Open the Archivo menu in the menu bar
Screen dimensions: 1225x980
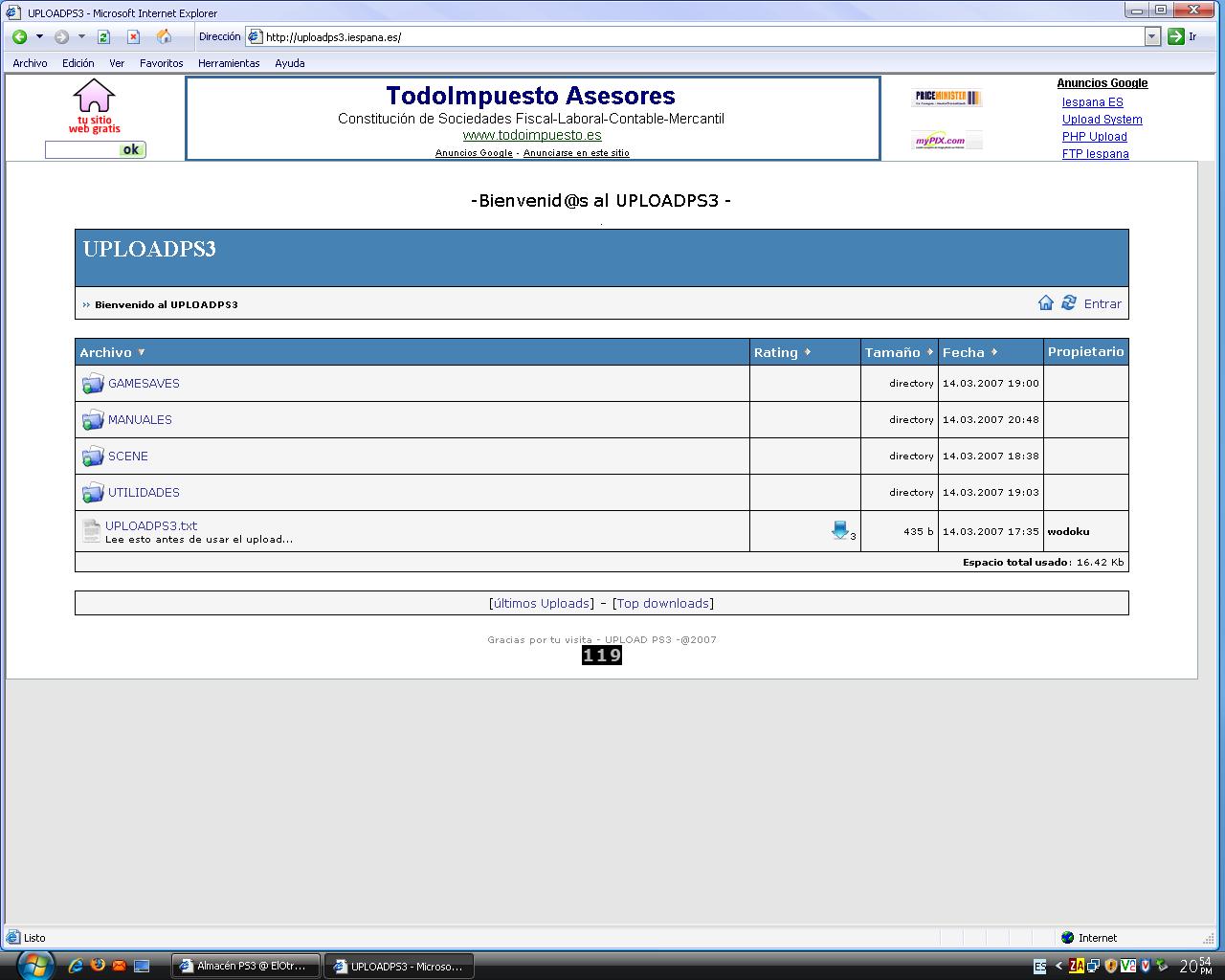point(30,63)
